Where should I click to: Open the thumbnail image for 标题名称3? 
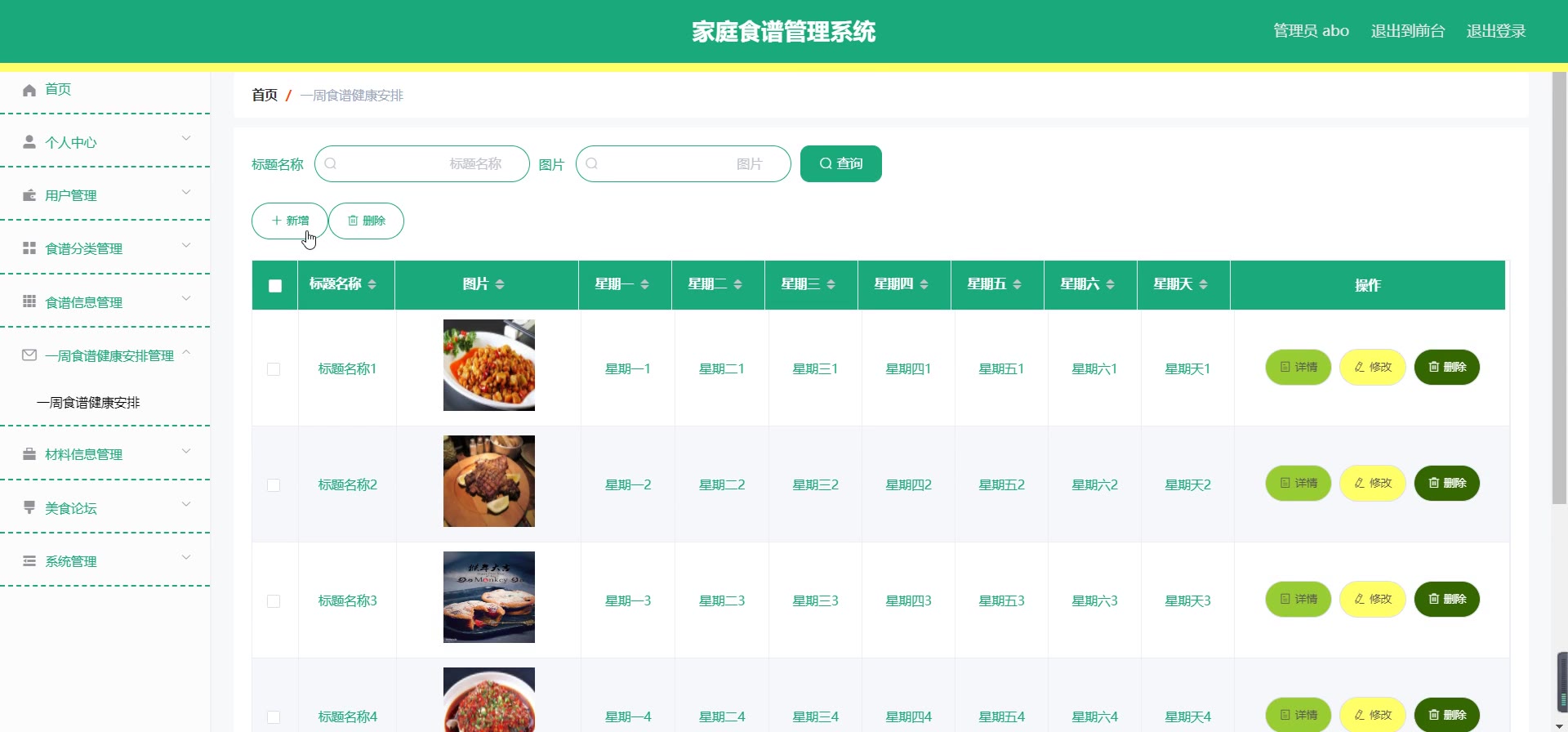[489, 597]
